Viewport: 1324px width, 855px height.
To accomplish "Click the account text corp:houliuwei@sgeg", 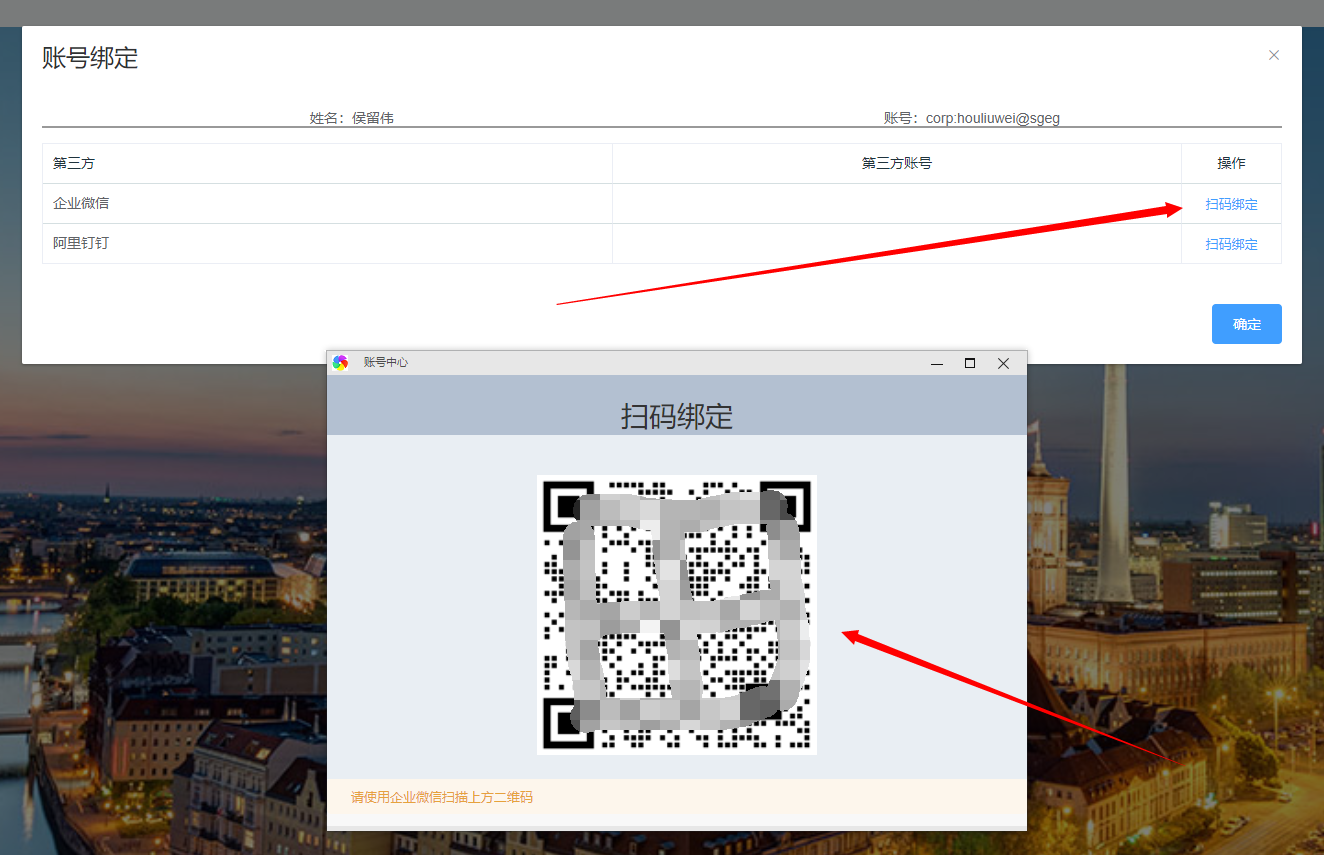I will point(992,117).
